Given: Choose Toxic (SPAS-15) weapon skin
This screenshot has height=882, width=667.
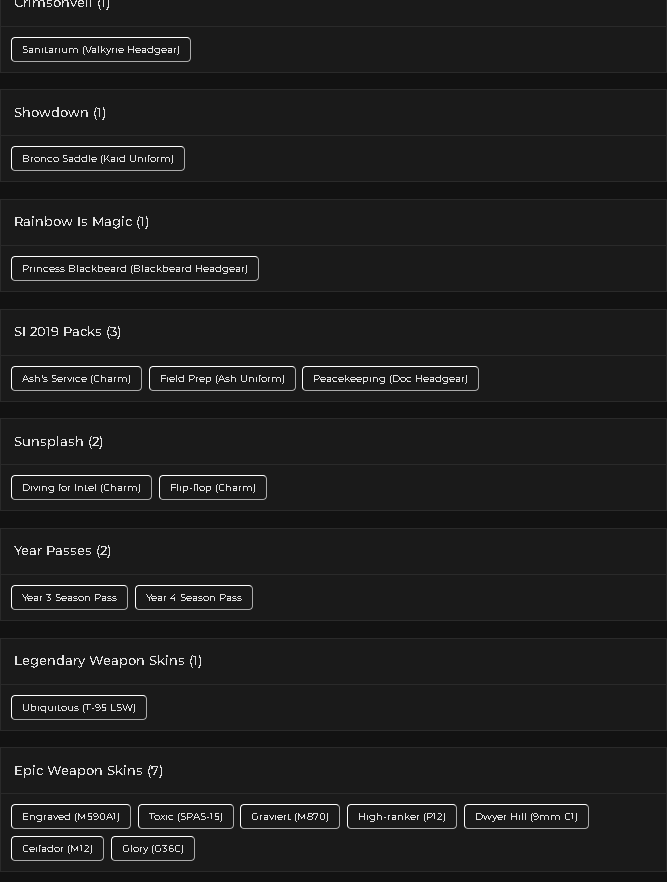Looking at the screenshot, I should [186, 816].
